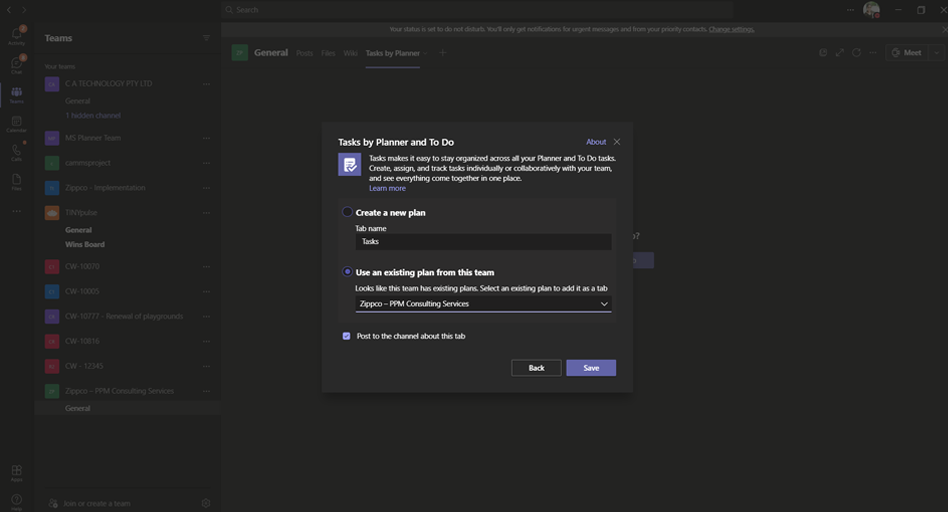The width and height of the screenshot is (948, 512).
Task: Click the reload tab icon
Action: point(856,53)
